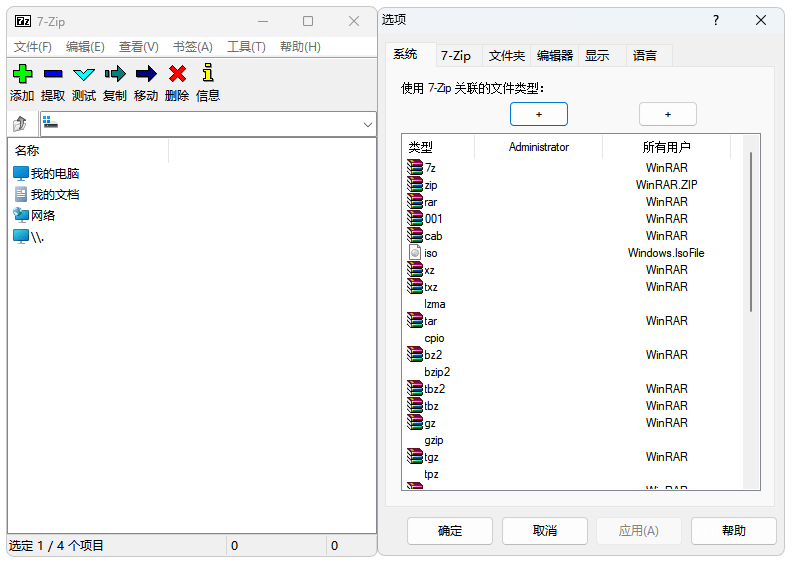Select the tpz file type row
The width and height of the screenshot is (792, 563).
(573, 474)
